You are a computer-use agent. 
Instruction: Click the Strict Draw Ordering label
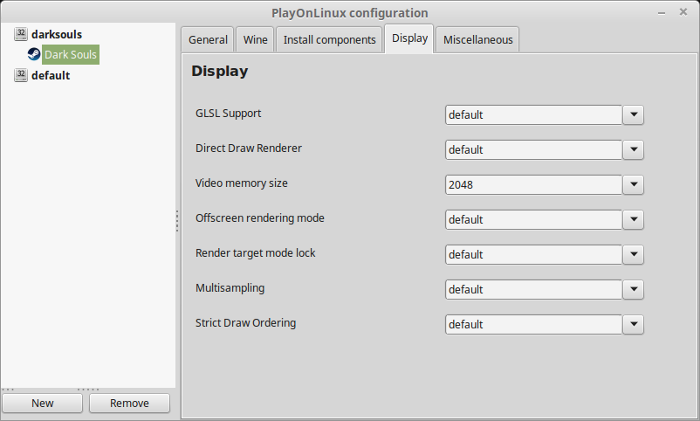[x=246, y=323]
